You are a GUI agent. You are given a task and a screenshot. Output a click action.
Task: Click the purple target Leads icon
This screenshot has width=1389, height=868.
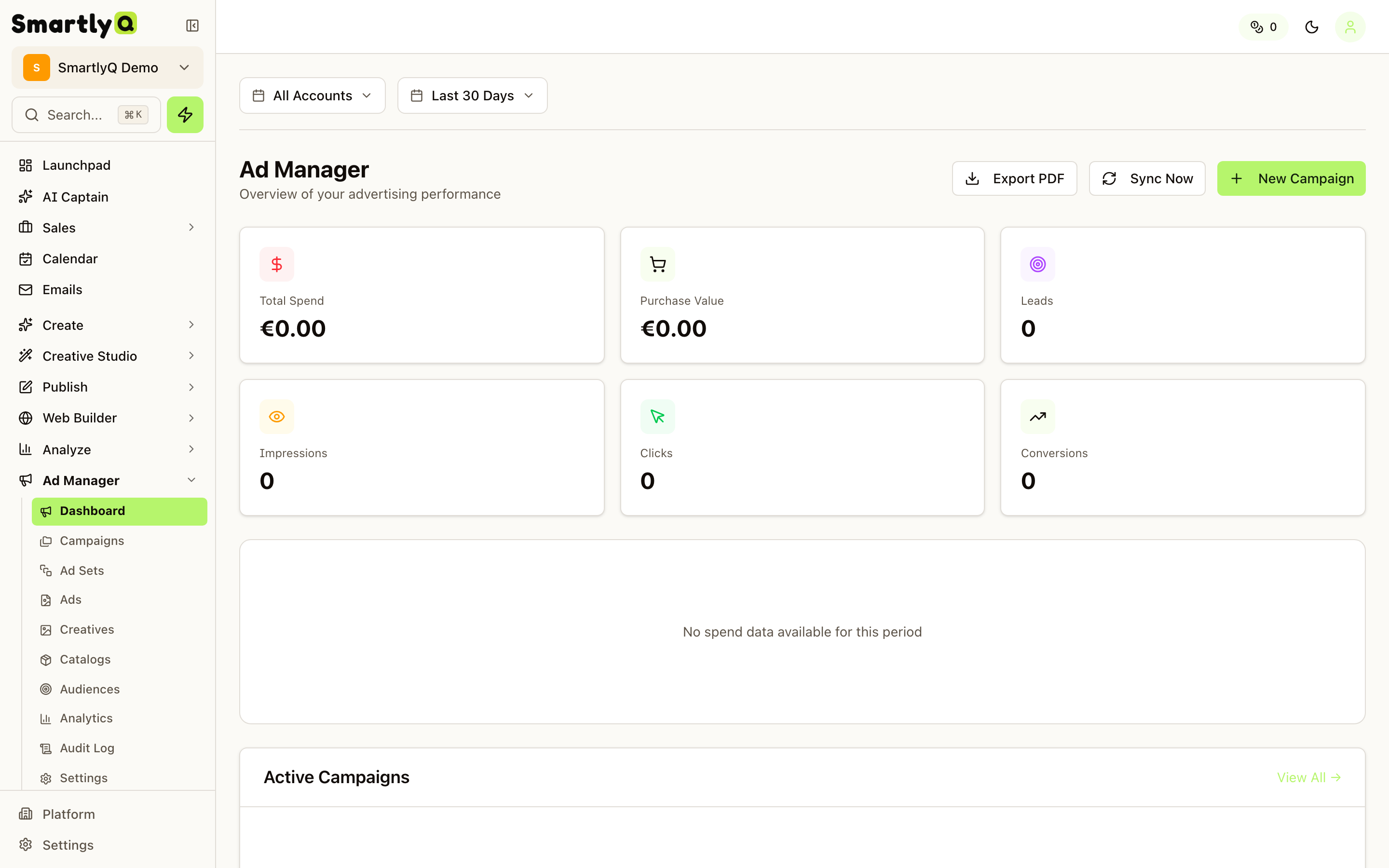click(x=1038, y=264)
